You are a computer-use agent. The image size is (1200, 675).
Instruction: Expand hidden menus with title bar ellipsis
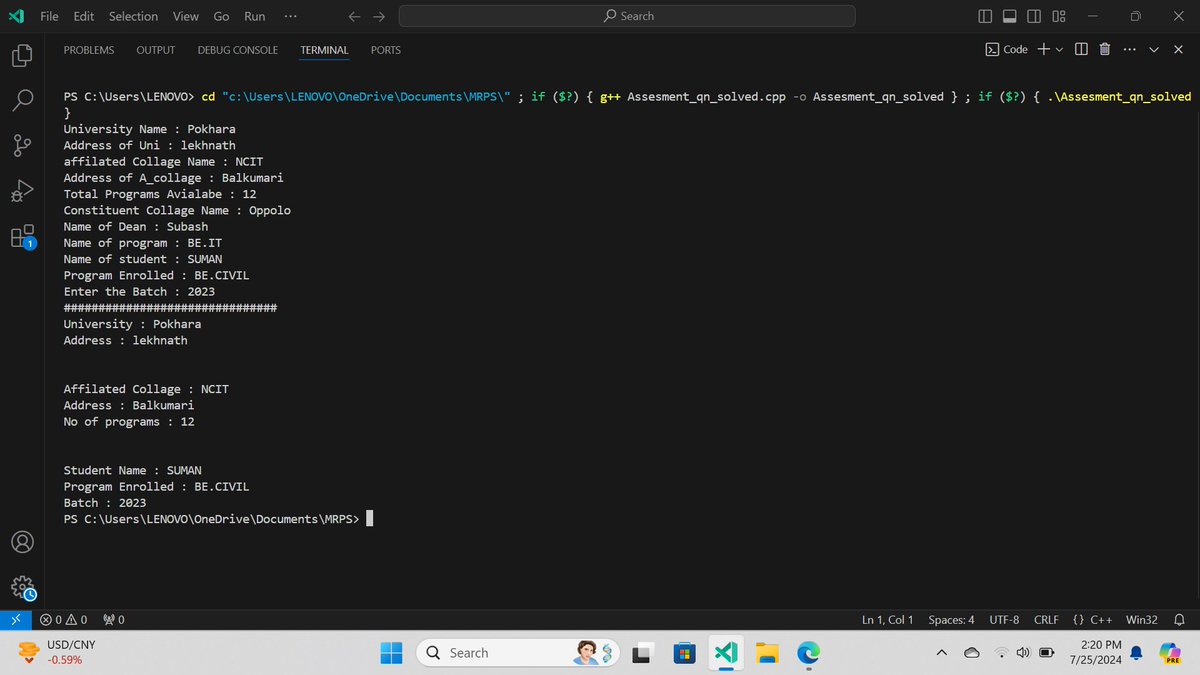[x=290, y=16]
